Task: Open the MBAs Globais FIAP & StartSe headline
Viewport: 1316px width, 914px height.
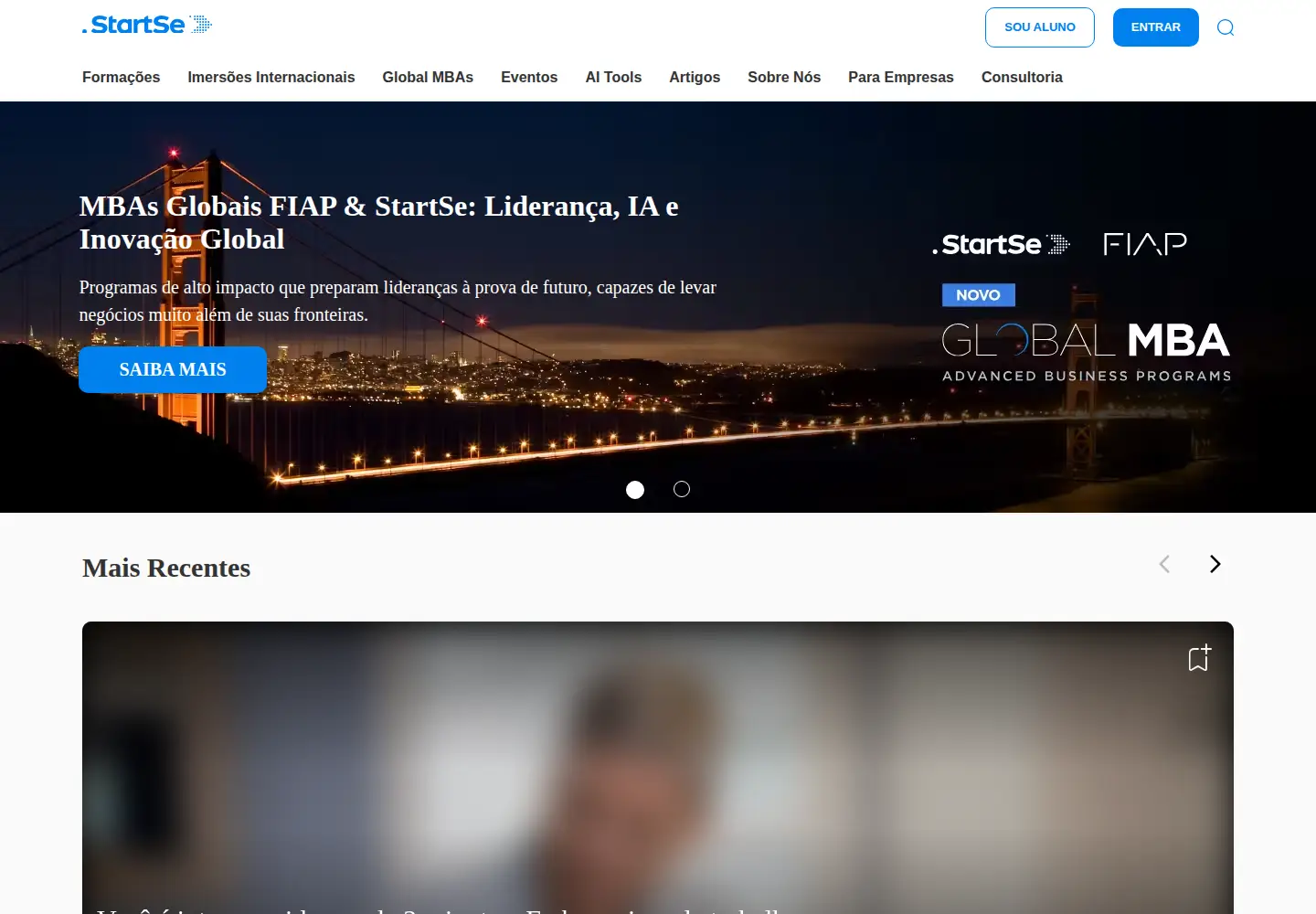Action: pos(378,222)
